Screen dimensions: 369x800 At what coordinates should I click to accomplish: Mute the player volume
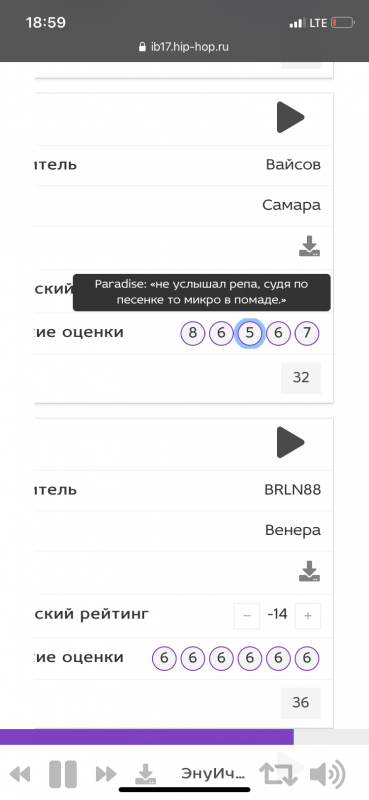click(327, 774)
